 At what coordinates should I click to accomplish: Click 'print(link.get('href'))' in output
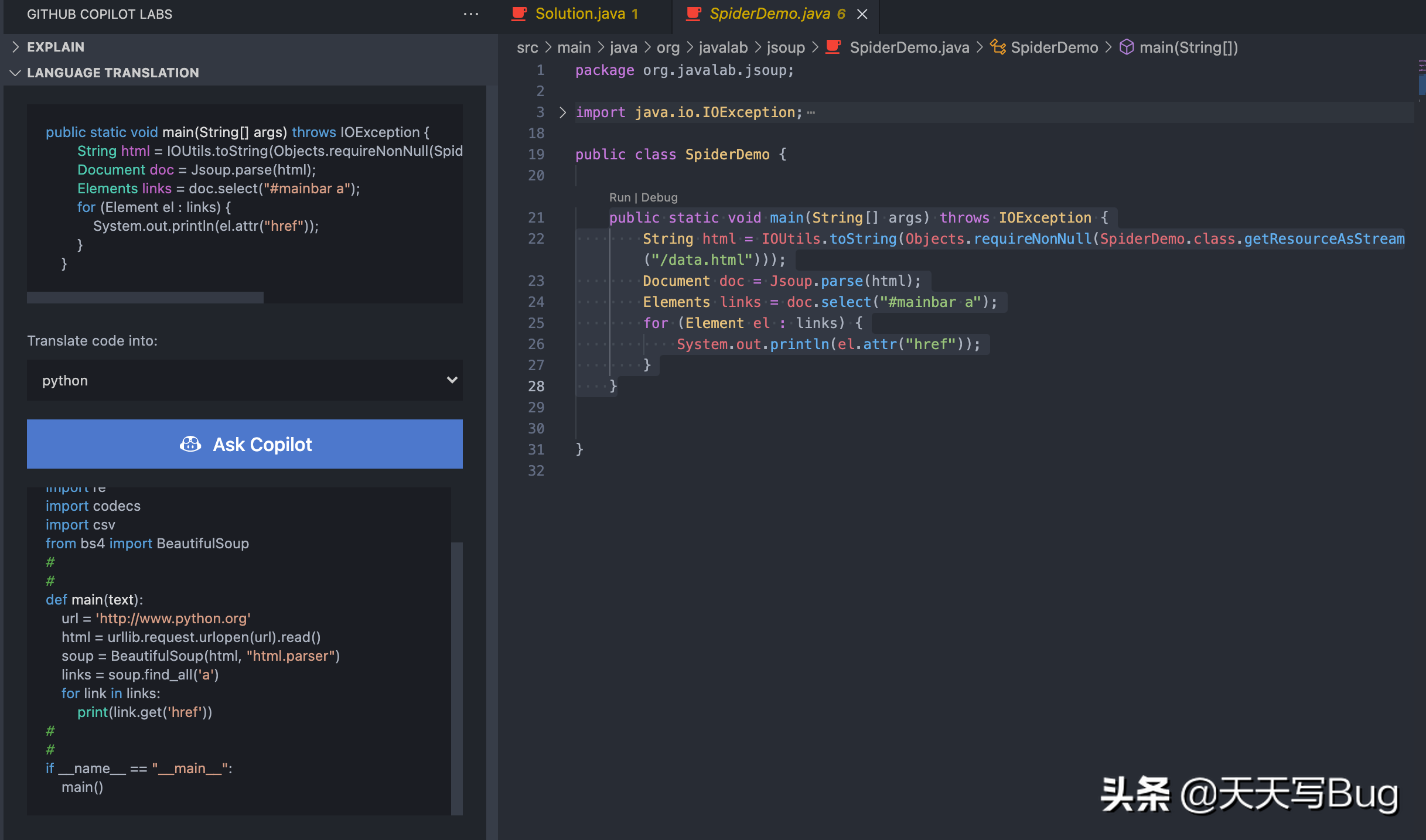145,712
